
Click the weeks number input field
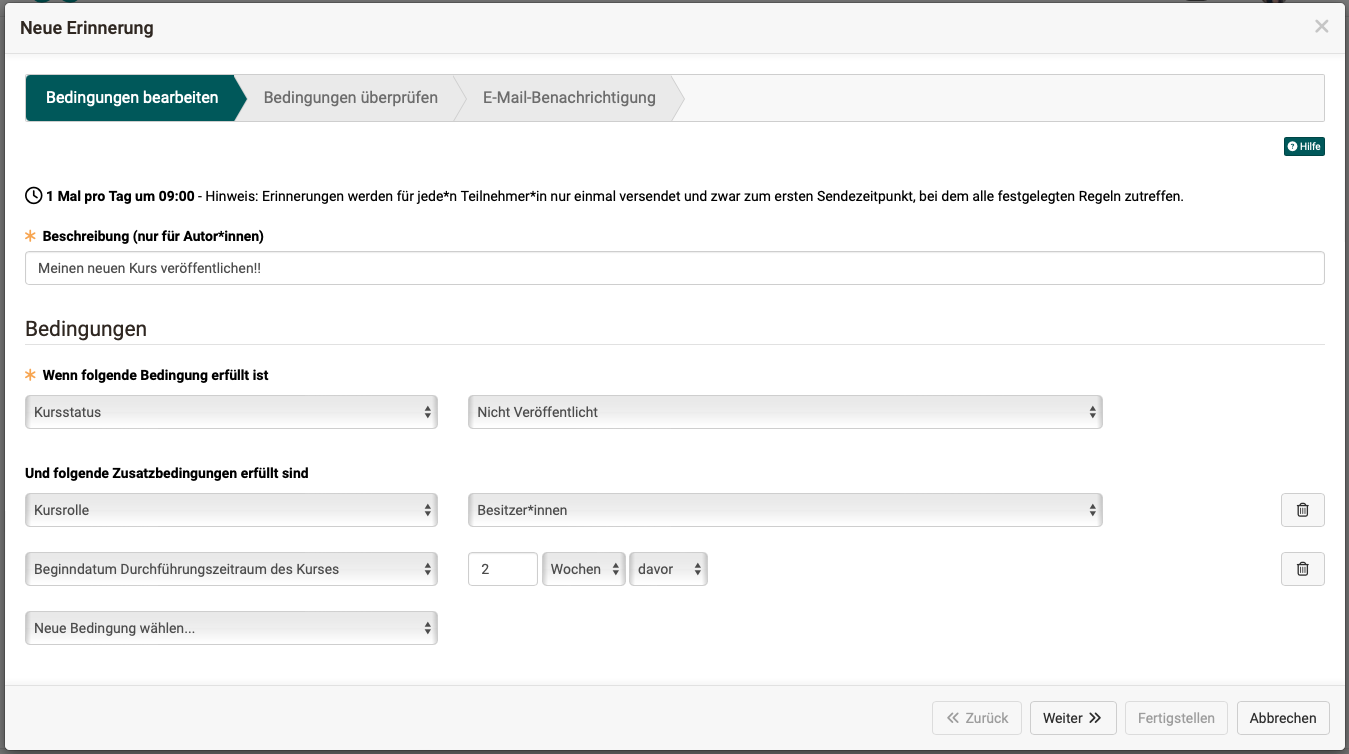tap(502, 569)
